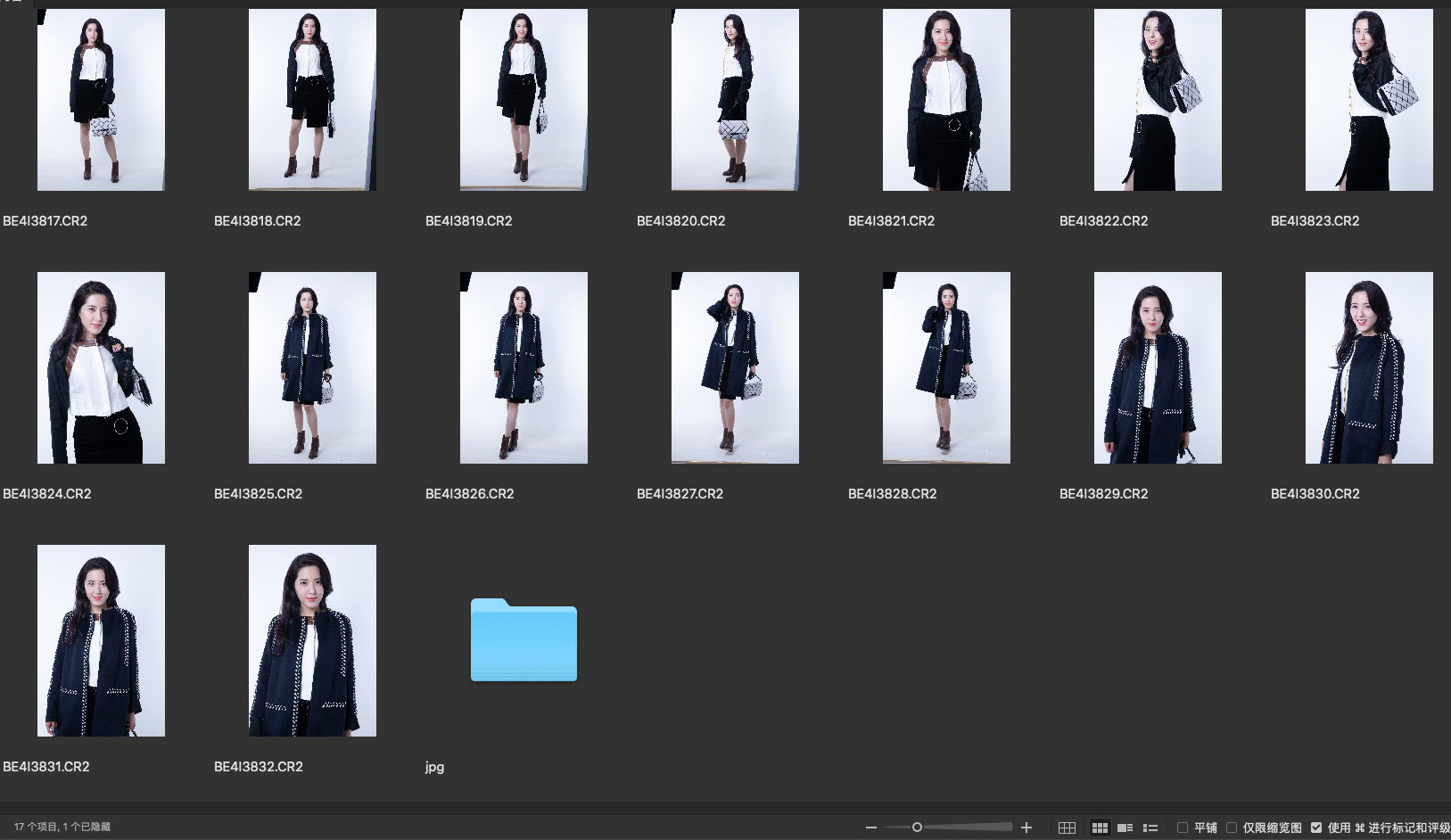The width and height of the screenshot is (1451, 840).
Task: Uncheck 使用 ⌘ 进行标记和评级 option
Action: 1316,828
